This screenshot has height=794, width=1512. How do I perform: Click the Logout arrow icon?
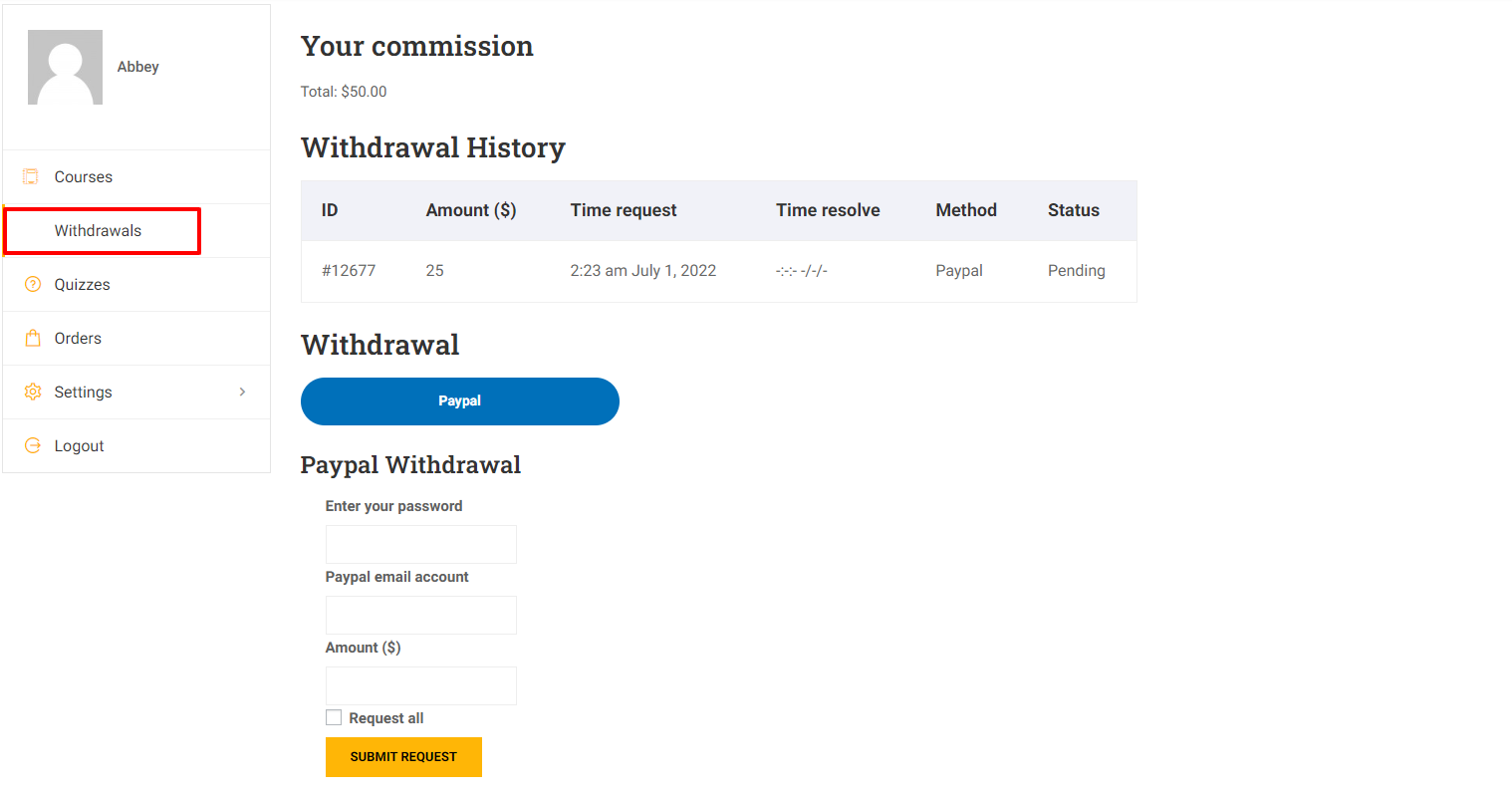coord(32,445)
